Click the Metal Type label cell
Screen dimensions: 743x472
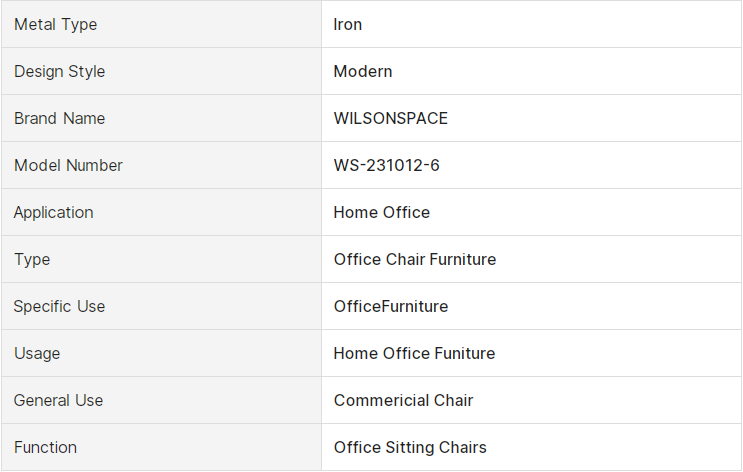(x=161, y=24)
